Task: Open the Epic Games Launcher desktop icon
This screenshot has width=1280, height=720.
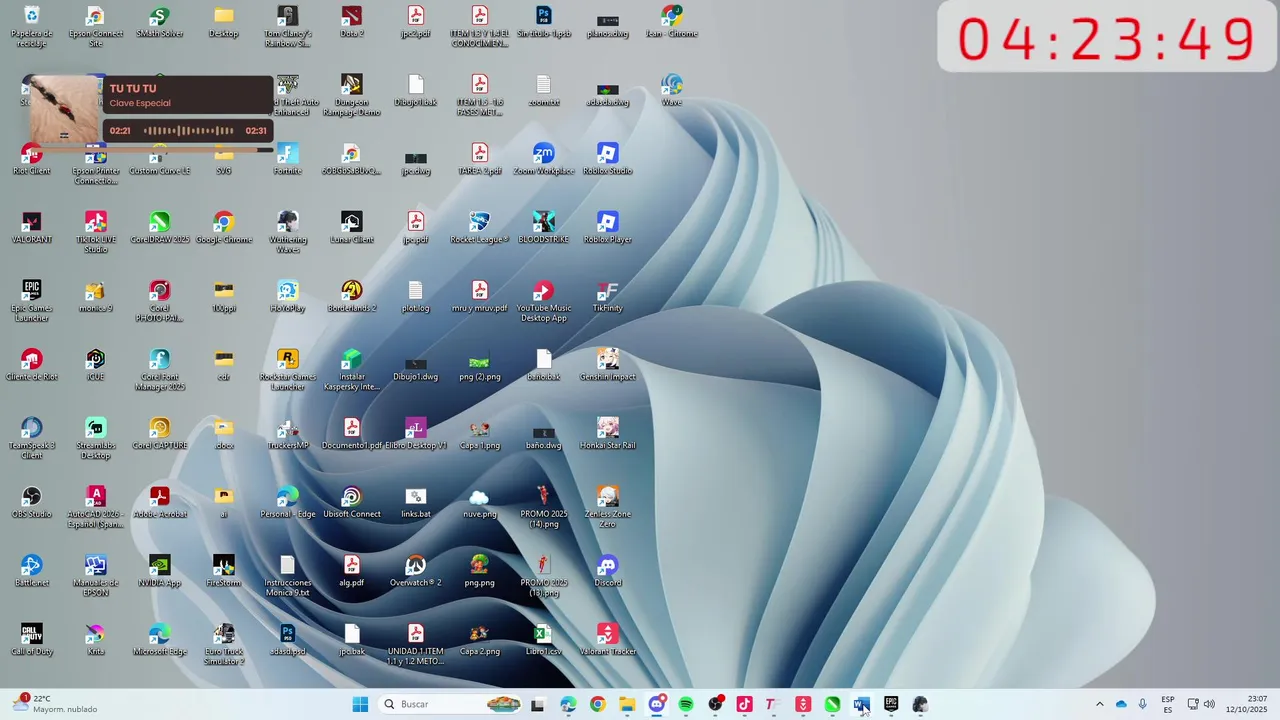Action: (32, 301)
